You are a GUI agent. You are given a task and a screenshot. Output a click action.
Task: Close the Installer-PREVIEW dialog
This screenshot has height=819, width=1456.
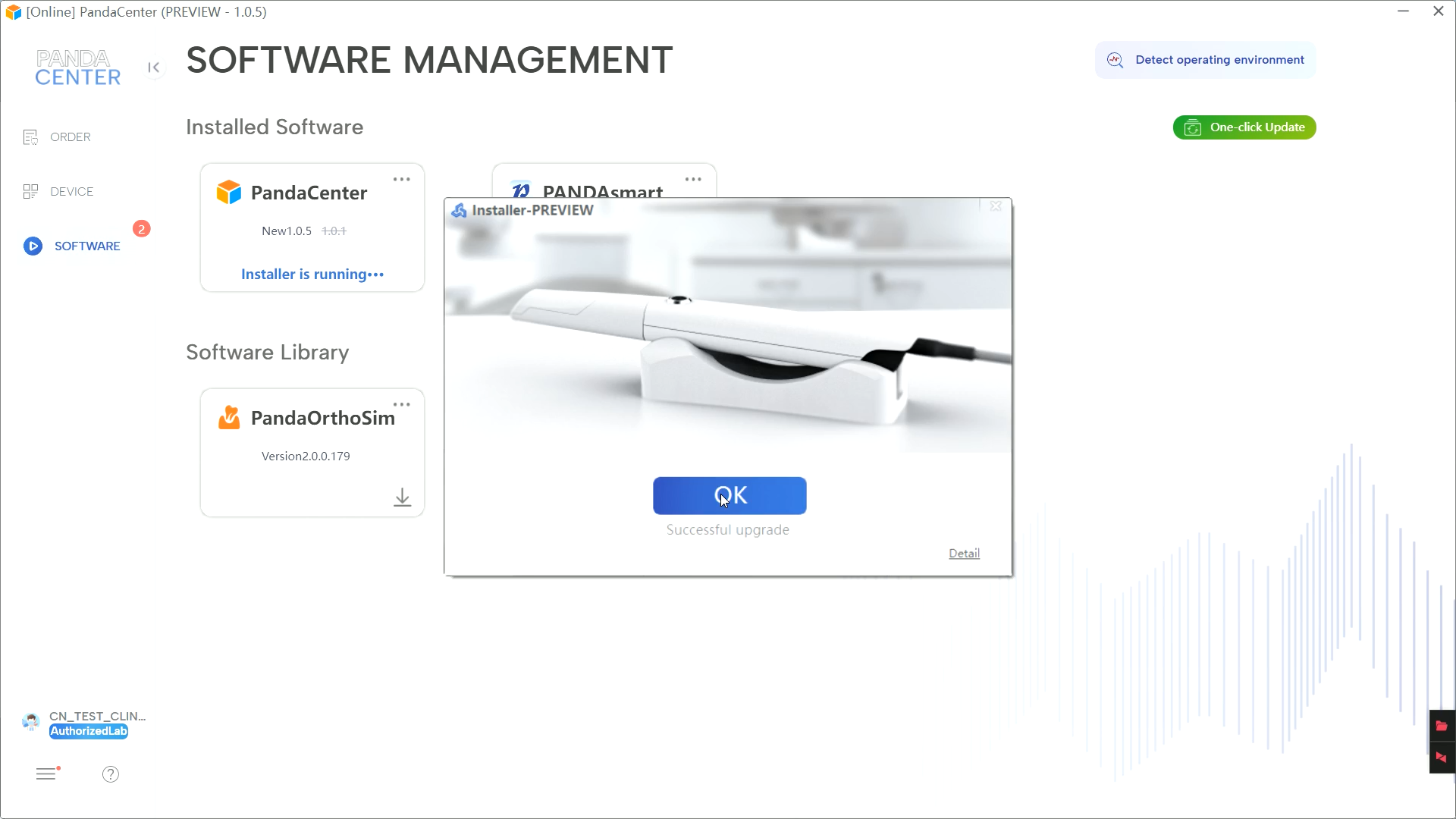point(996,206)
